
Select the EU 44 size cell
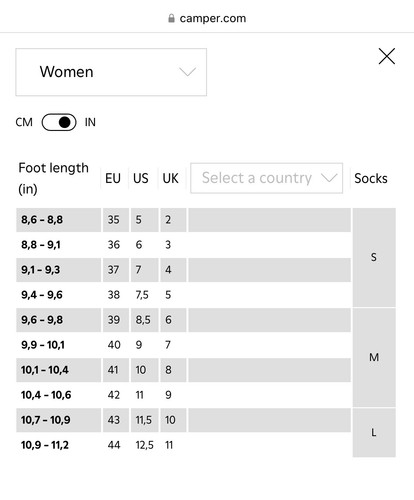point(114,445)
